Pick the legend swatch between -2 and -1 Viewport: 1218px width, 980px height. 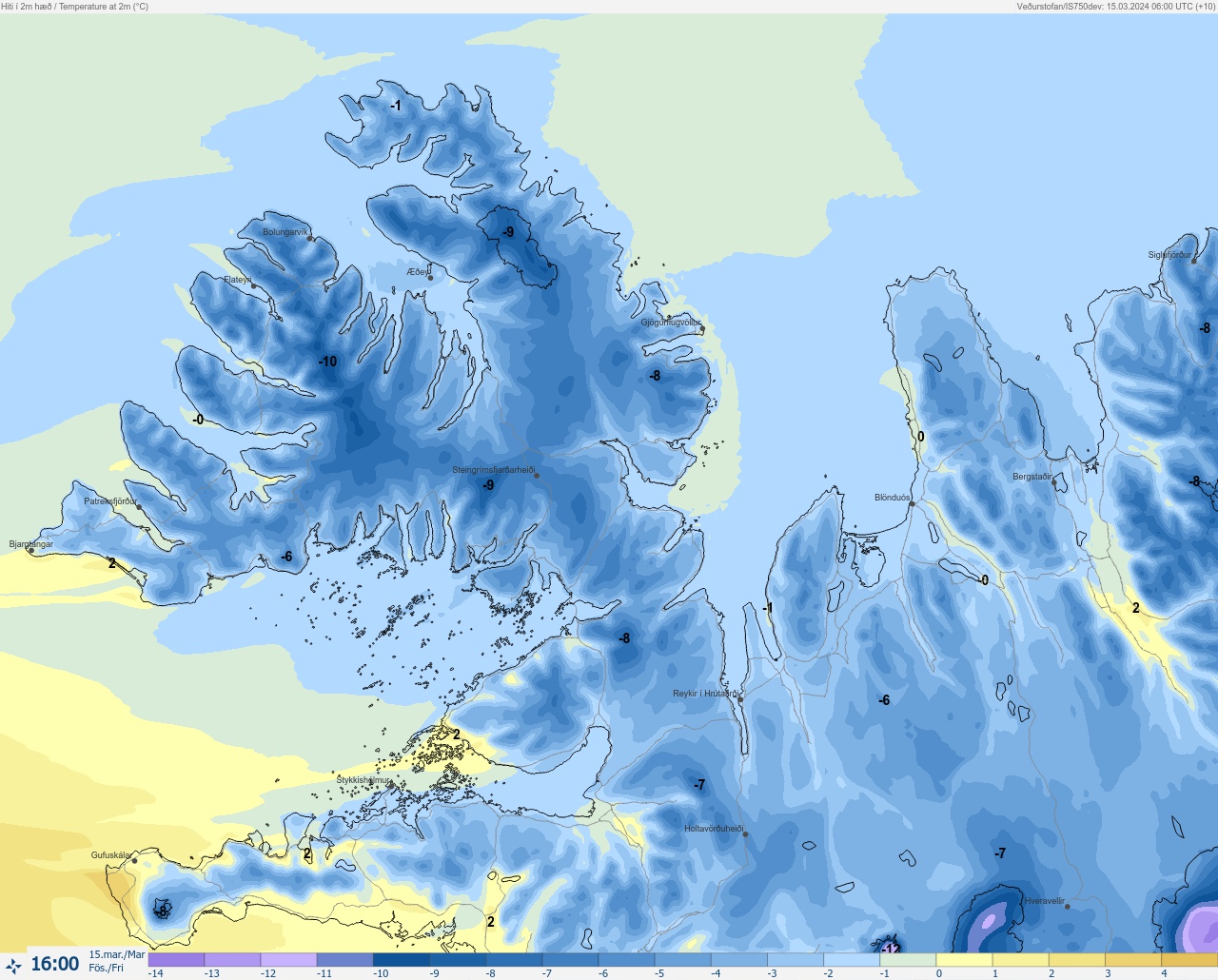coord(852,960)
